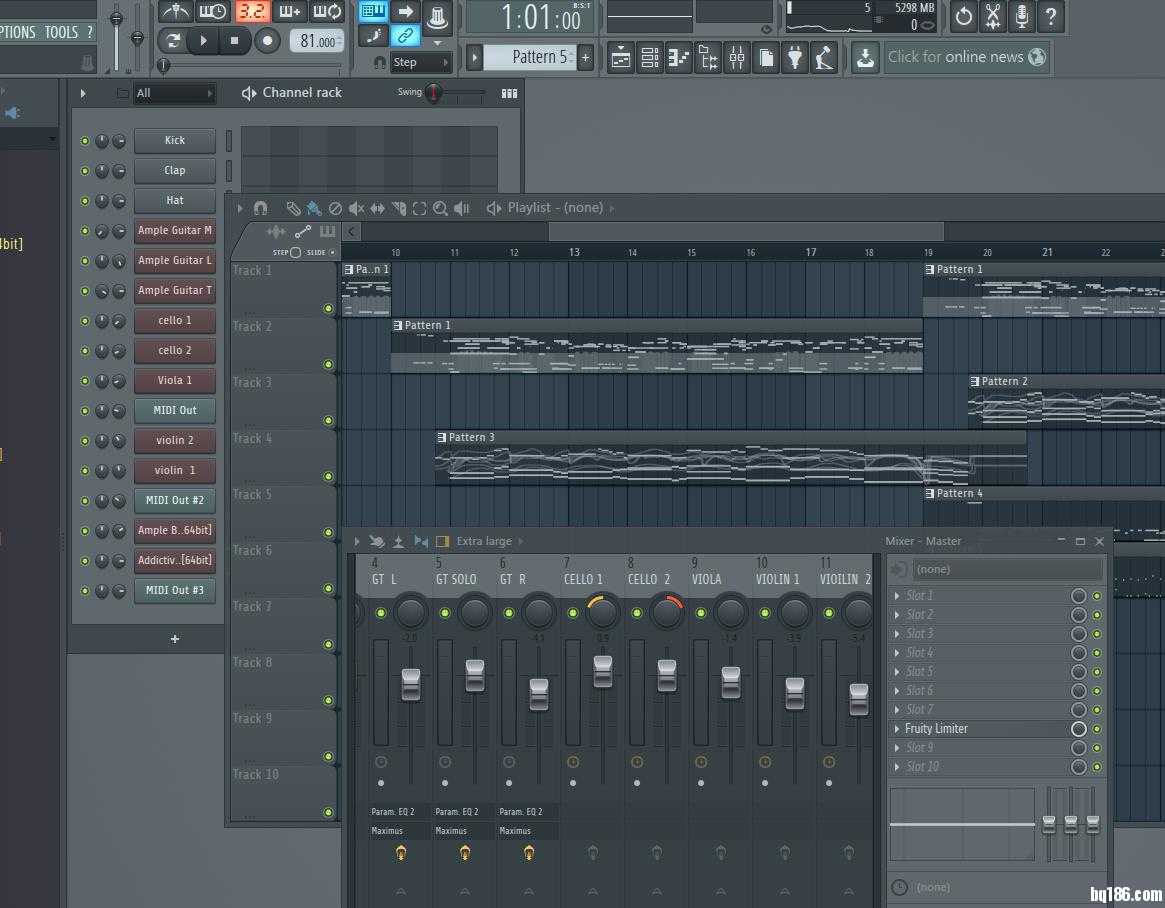Disable the Fruity Limiter effect slot LED

click(1097, 729)
